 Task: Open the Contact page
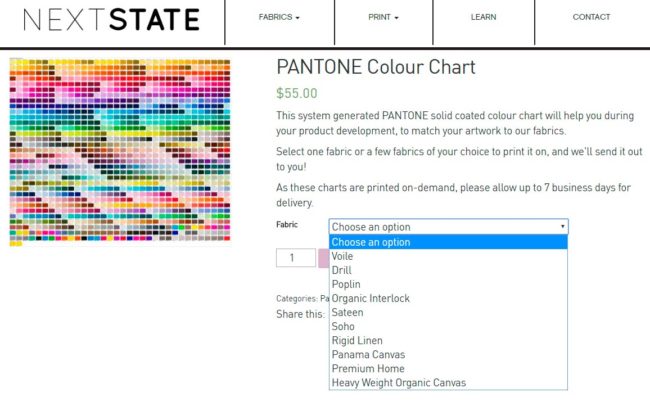[x=591, y=18]
